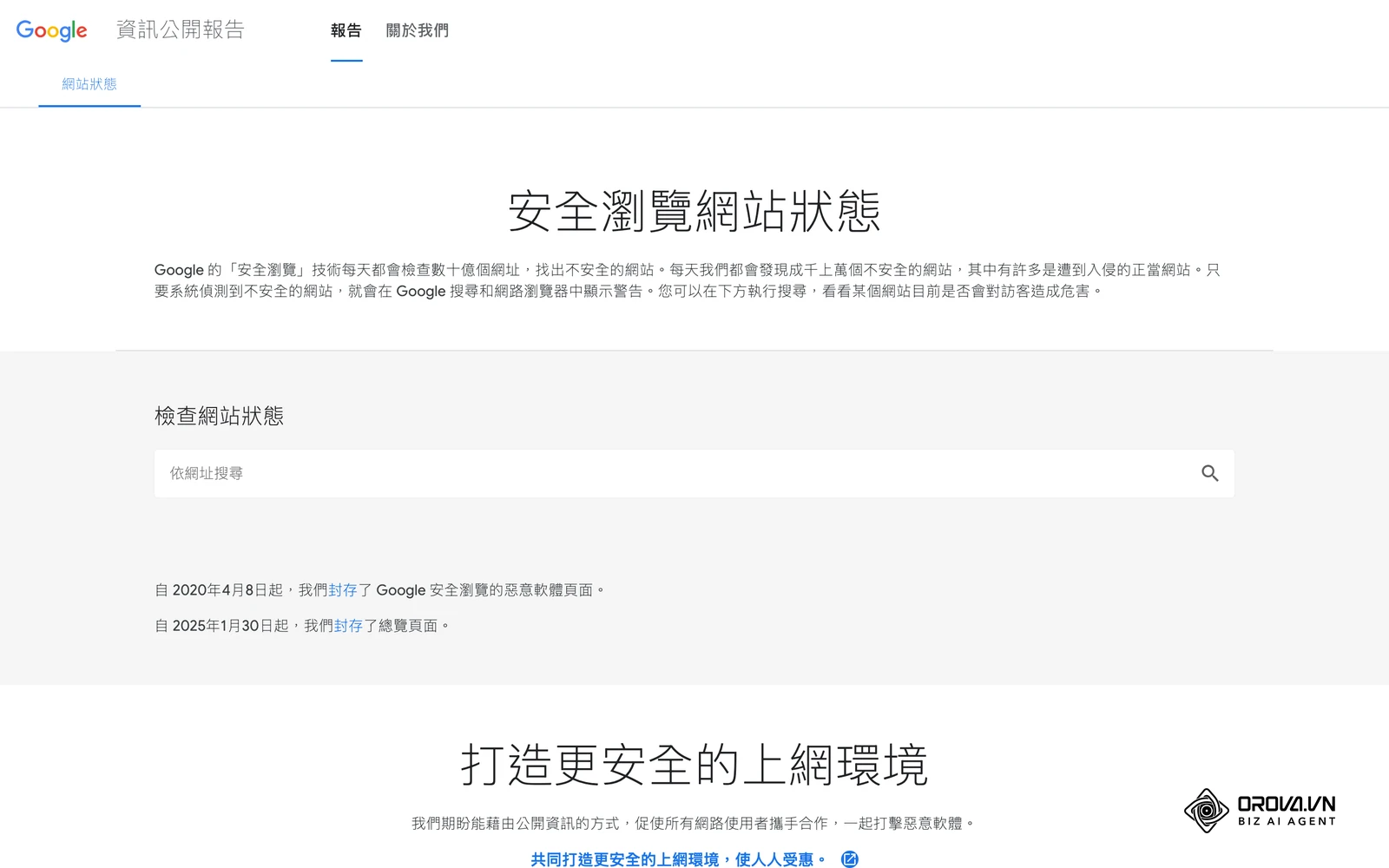The image size is (1389, 868).
Task: Click the paragraph beginning 我們期盼能藉由公開資訊
Action: 694,823
